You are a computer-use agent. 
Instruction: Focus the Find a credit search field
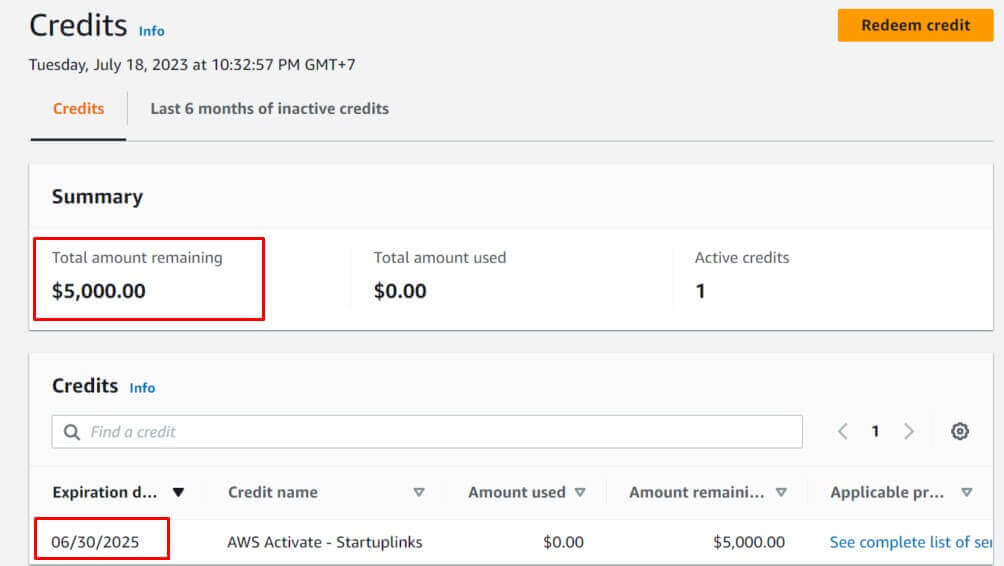point(427,432)
